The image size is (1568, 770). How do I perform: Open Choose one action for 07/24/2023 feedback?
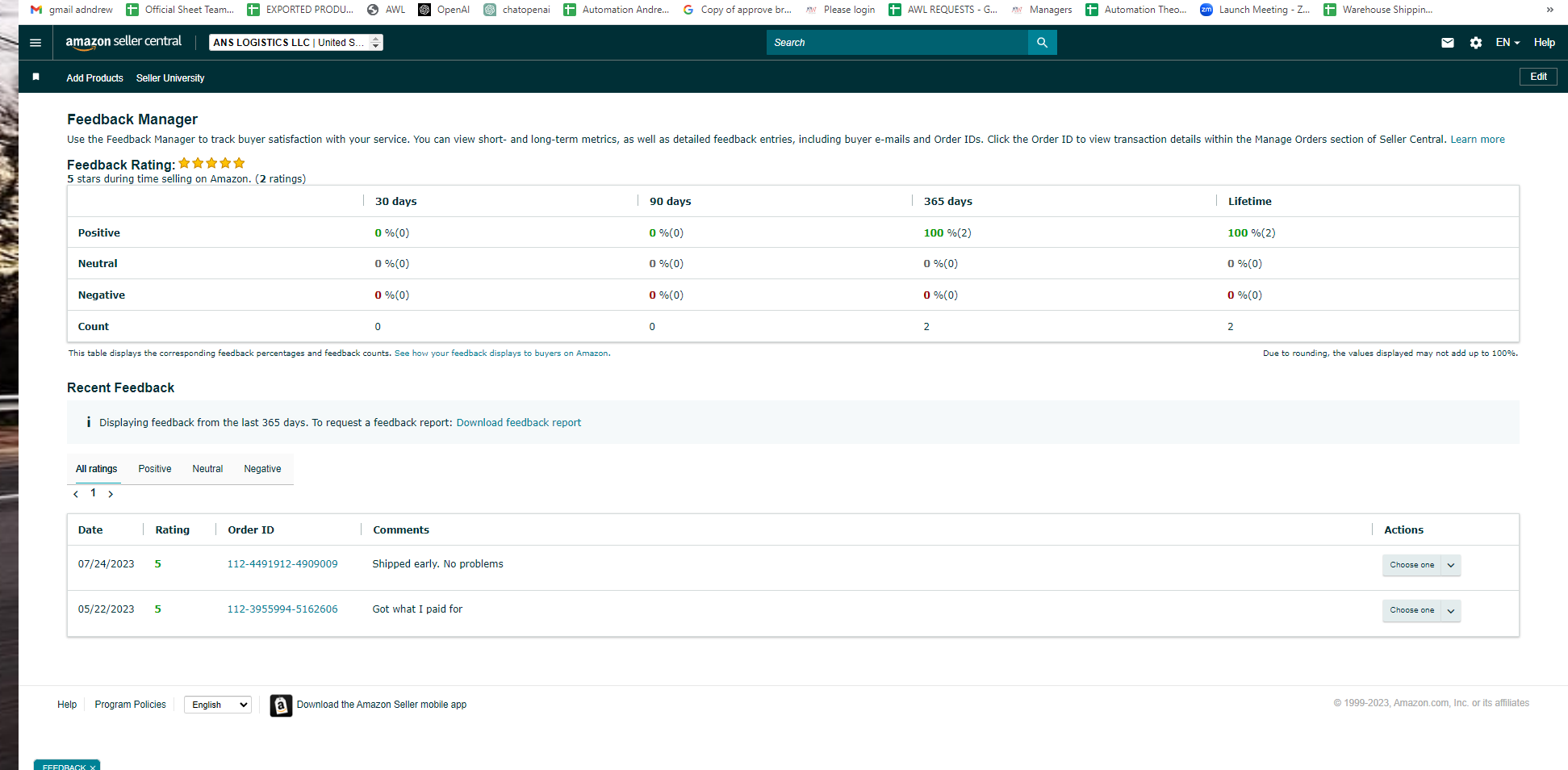[1422, 565]
